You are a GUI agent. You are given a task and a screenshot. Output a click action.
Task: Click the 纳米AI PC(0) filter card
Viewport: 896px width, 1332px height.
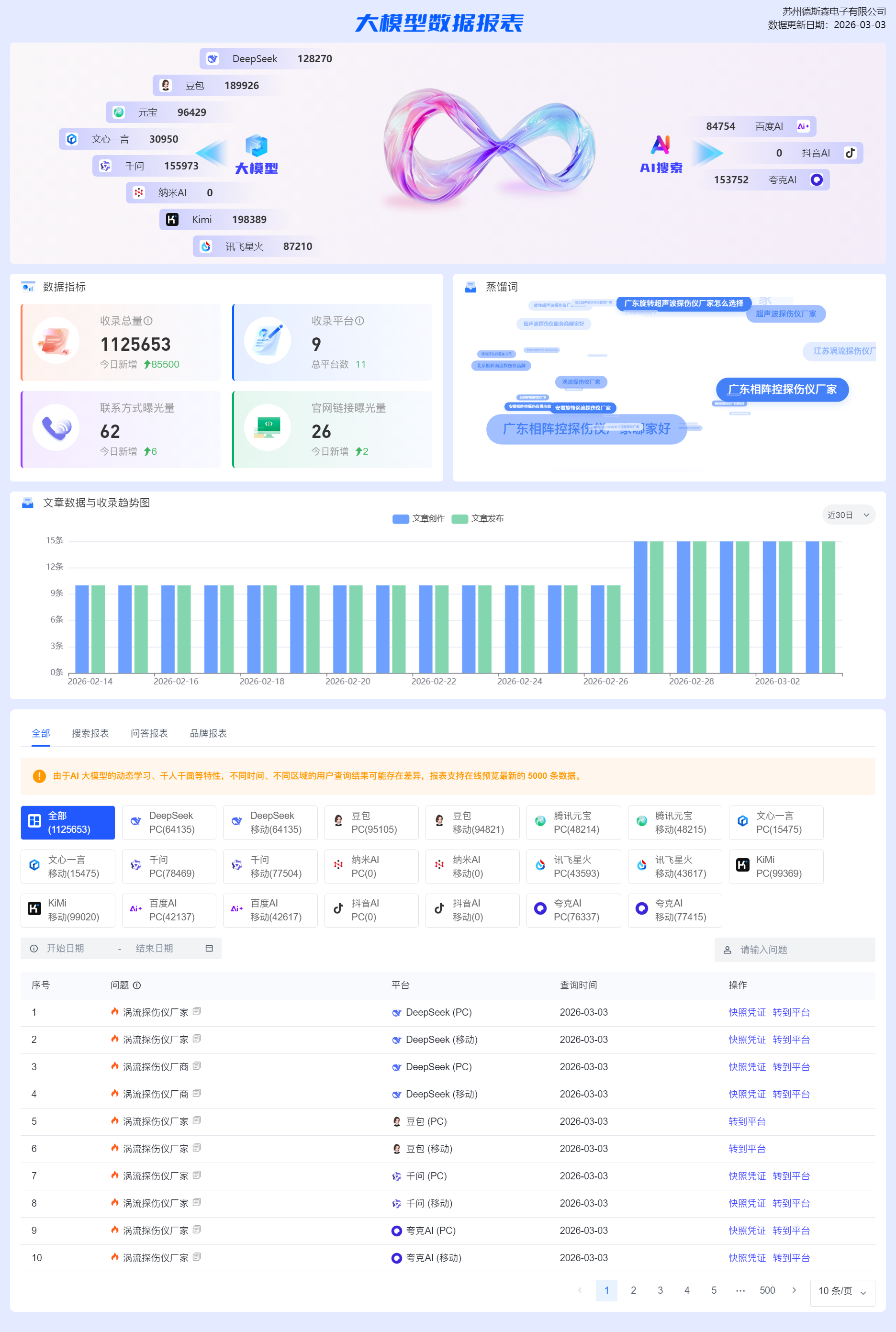point(371,867)
